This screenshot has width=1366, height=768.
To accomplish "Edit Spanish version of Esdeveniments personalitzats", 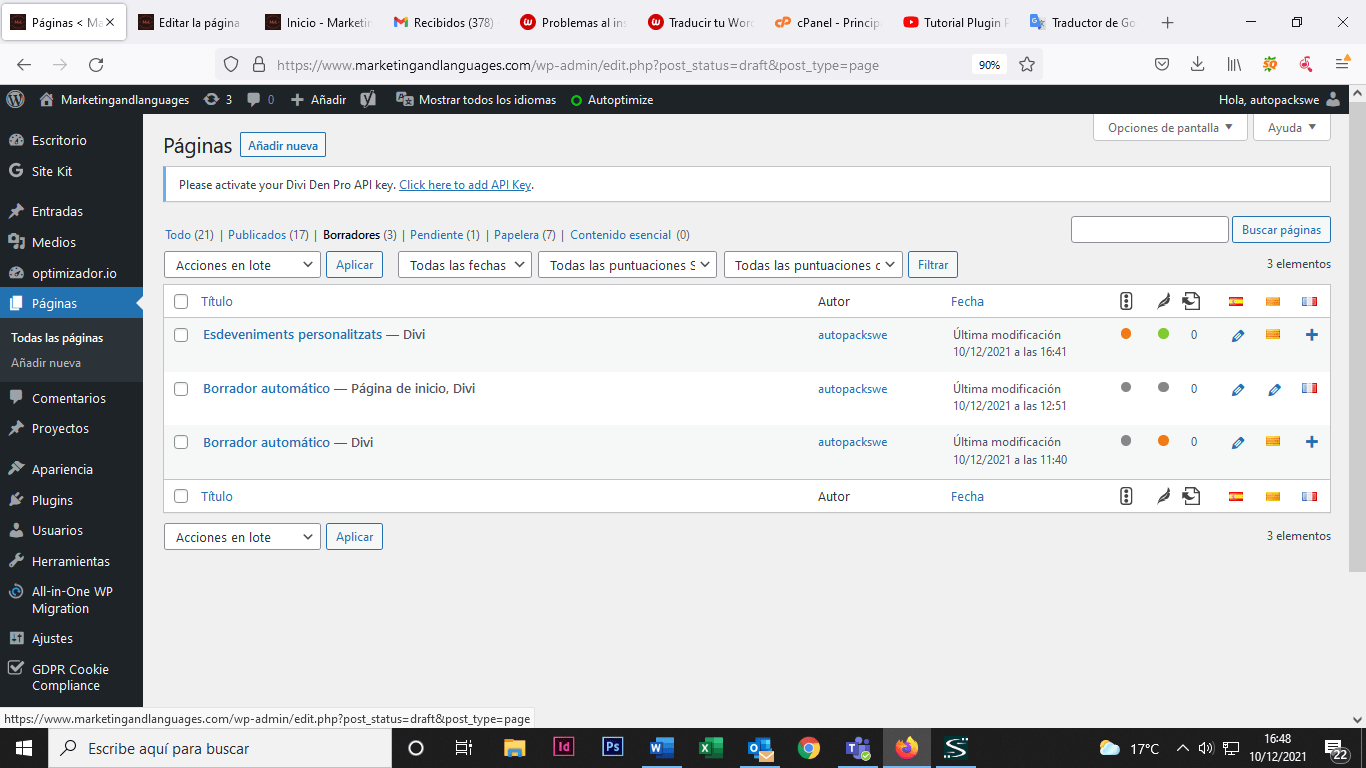I will [x=1238, y=335].
